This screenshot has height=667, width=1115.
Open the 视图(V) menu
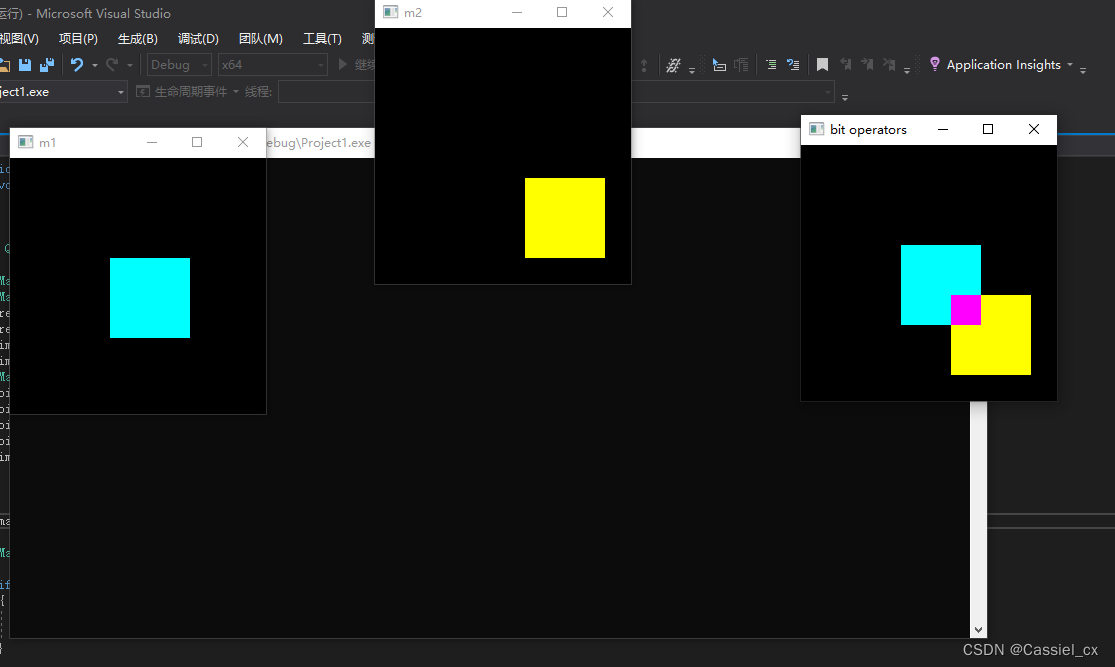point(18,38)
